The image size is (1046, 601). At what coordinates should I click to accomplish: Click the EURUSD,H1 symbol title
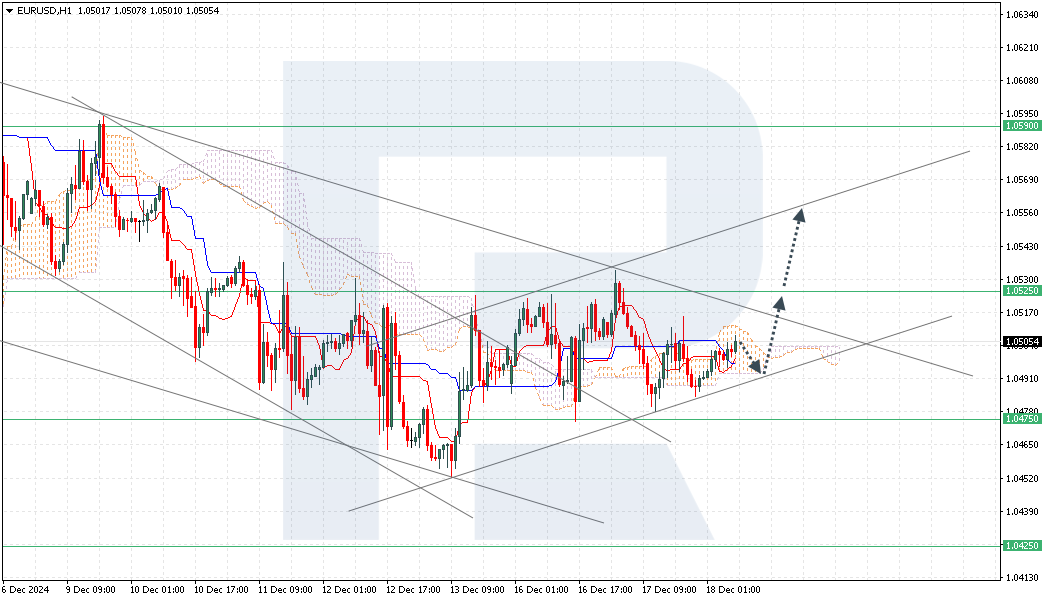(44, 11)
